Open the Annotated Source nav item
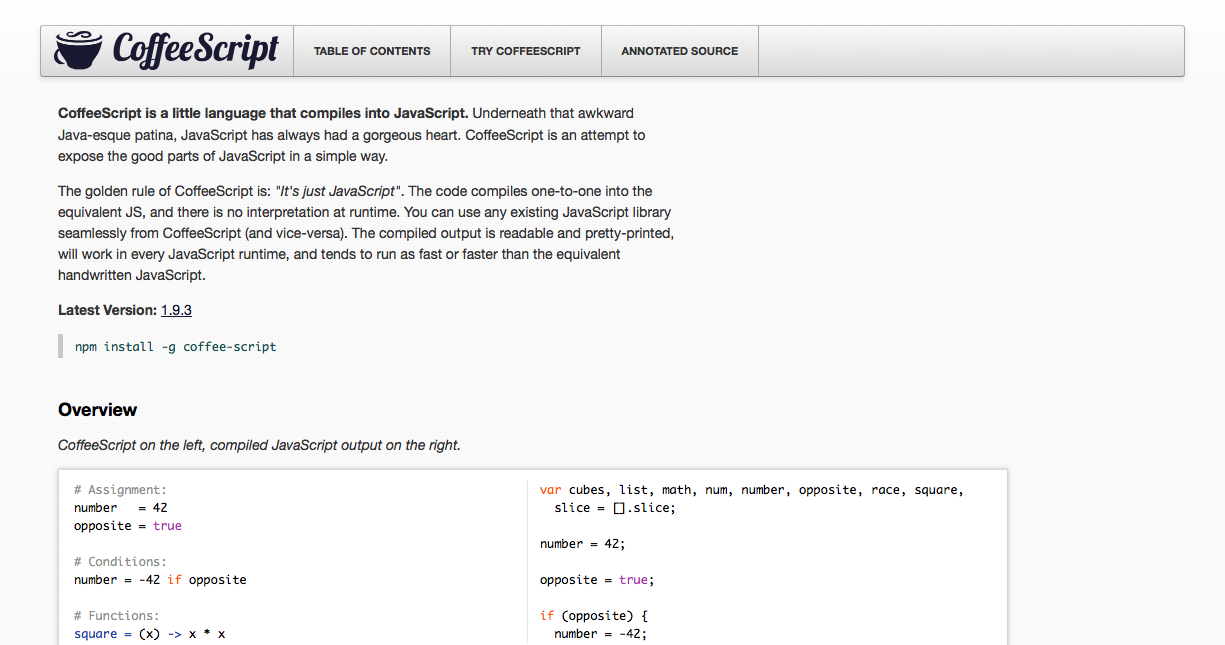Image resolution: width=1225 pixels, height=645 pixels. point(679,51)
